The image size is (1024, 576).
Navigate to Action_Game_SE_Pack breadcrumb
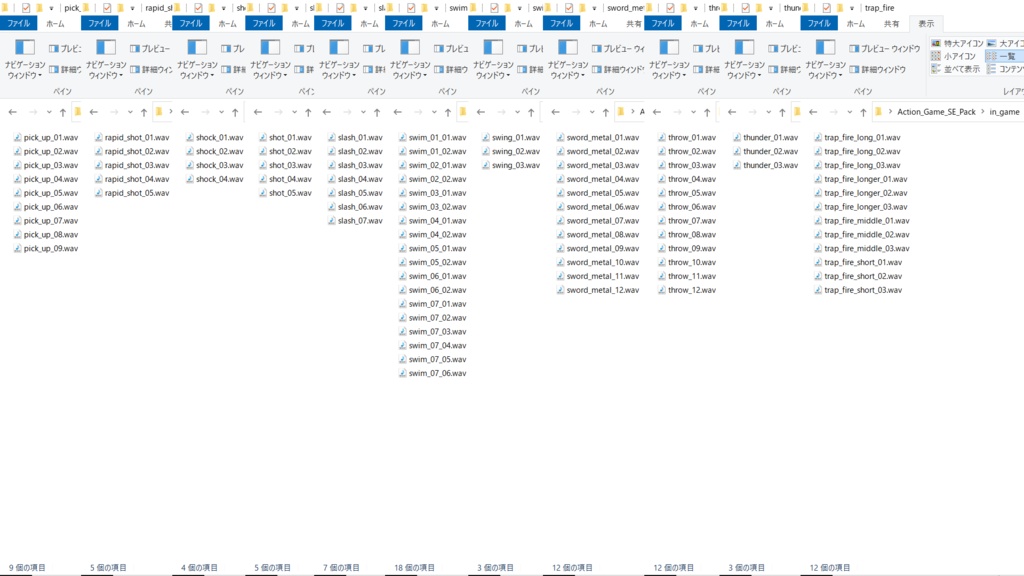[936, 112]
